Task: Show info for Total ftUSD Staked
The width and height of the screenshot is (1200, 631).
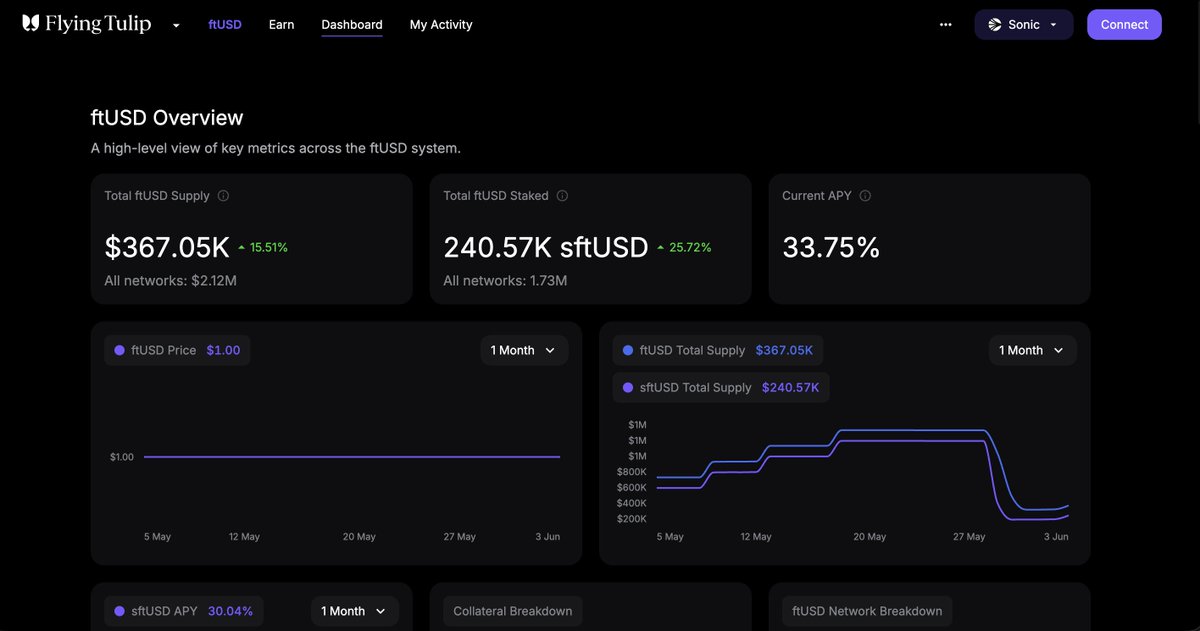Action: coord(562,196)
